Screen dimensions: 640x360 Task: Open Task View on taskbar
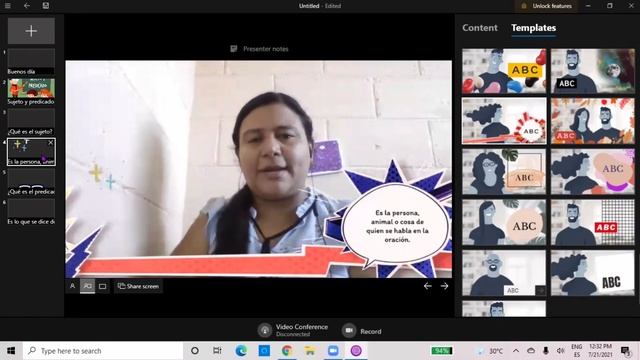(x=217, y=351)
